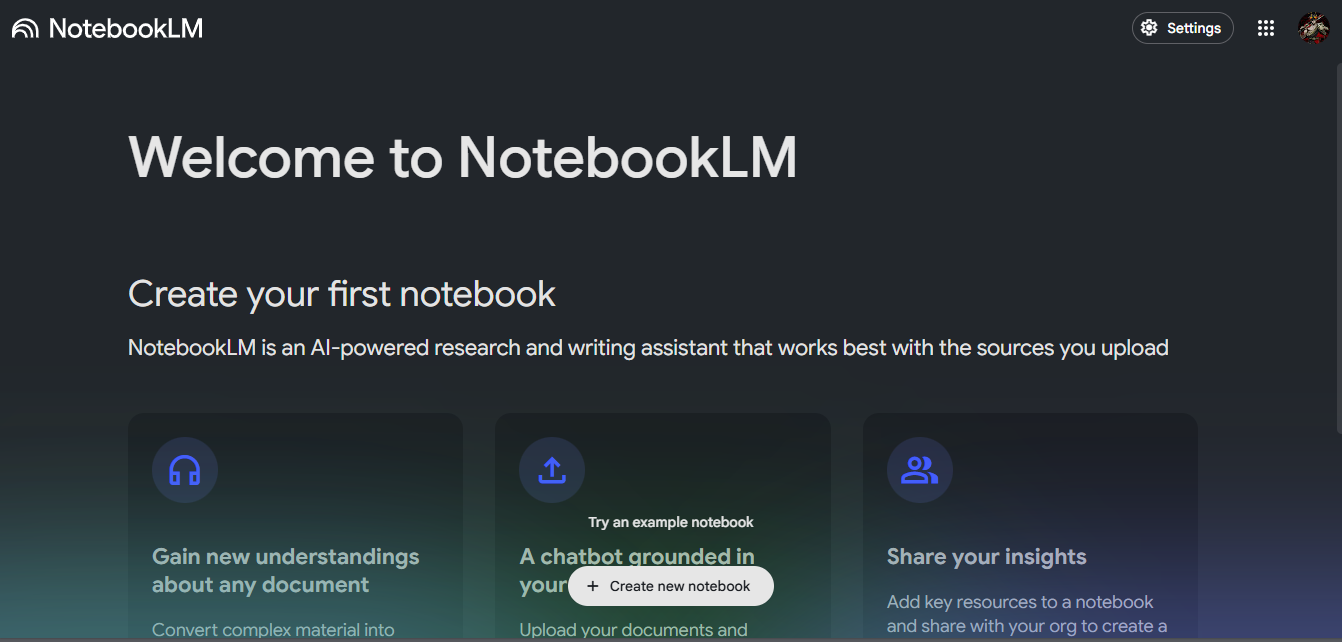
Task: Click the headphones icon on the first card
Action: click(185, 470)
